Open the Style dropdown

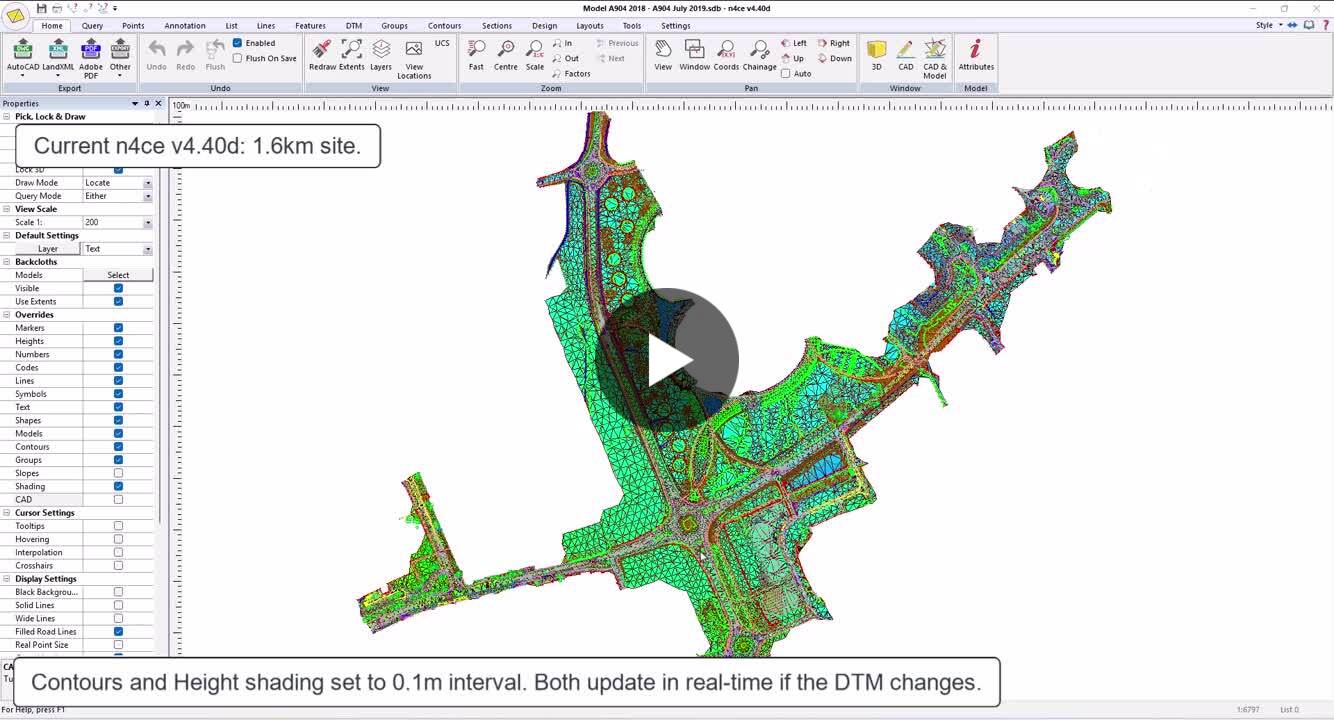coord(1269,25)
